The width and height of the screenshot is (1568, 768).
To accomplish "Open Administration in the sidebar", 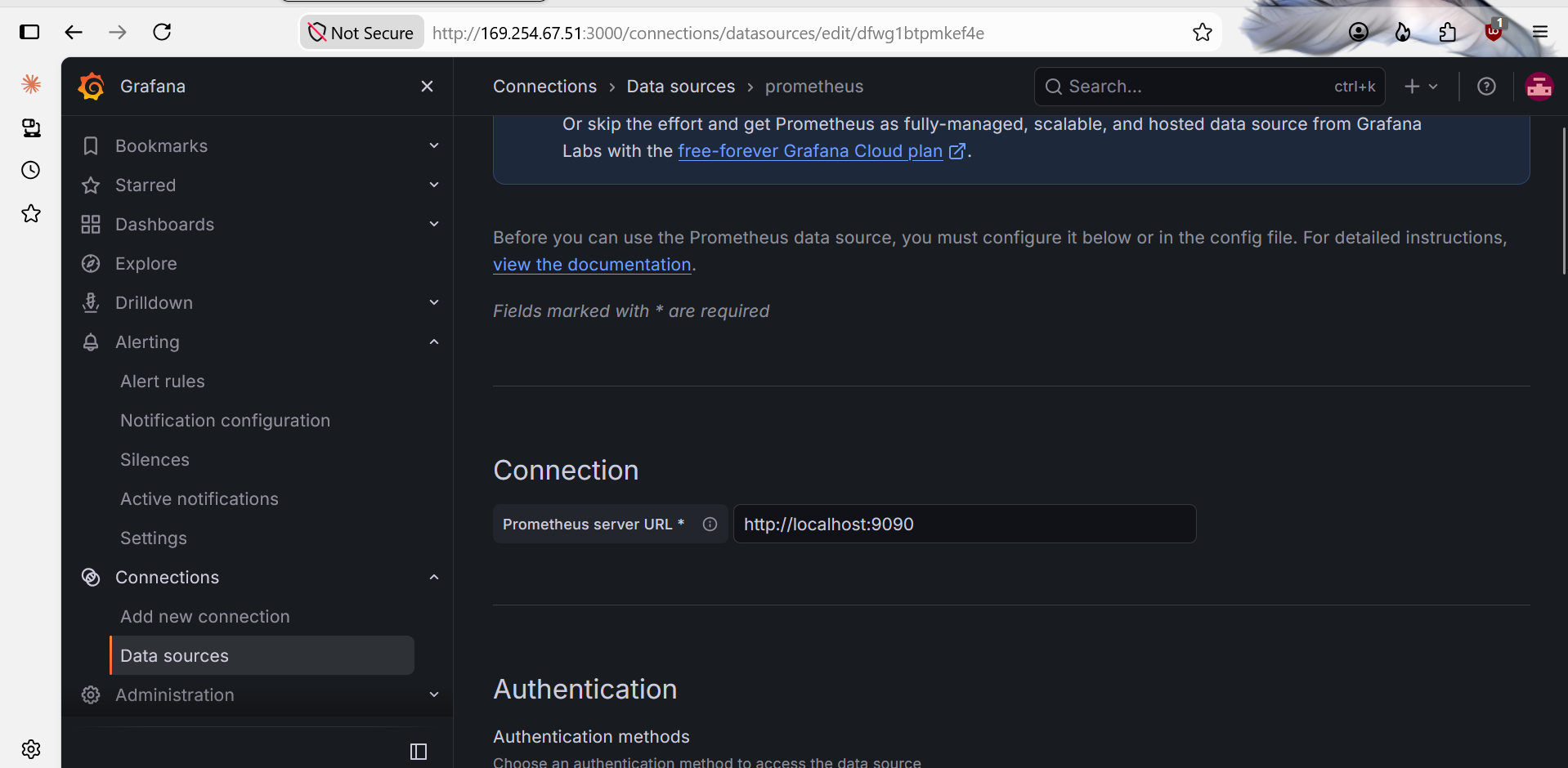I will 175,695.
